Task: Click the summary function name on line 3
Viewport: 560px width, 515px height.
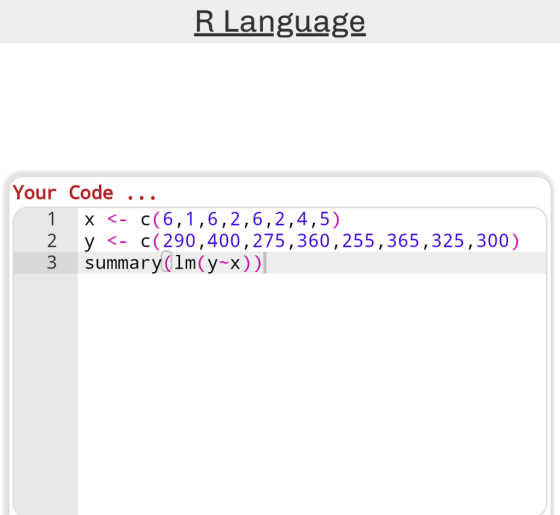Action: point(123,264)
